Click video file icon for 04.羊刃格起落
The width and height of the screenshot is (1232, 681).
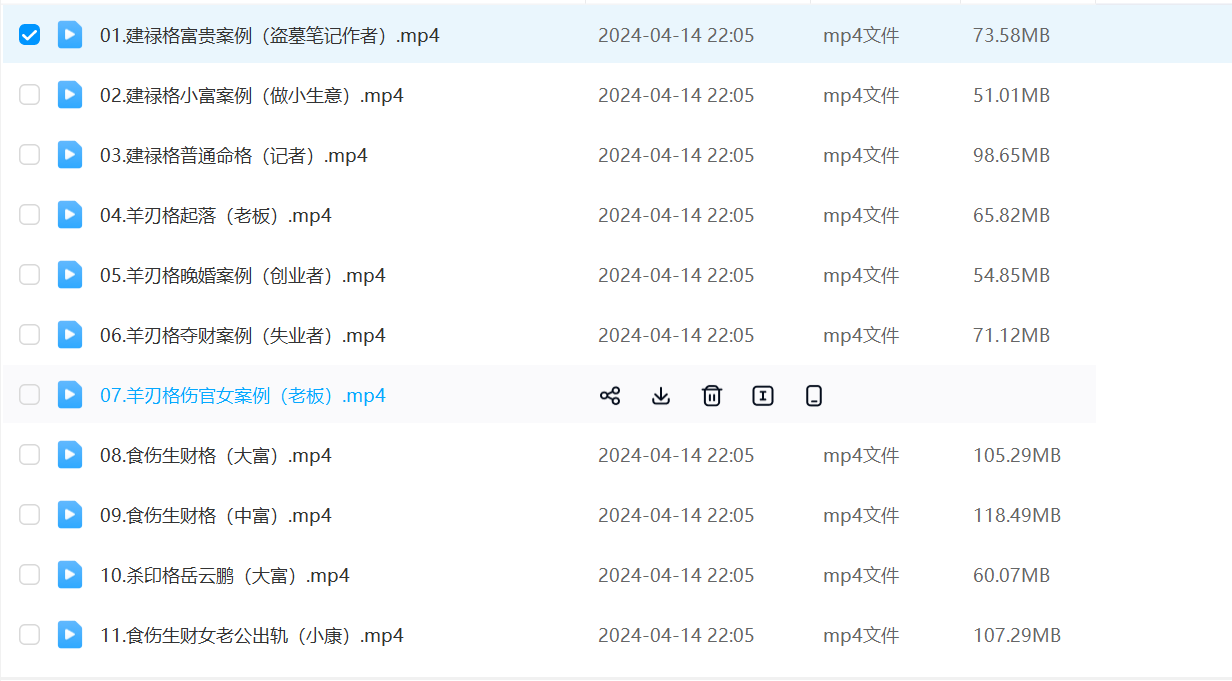point(70,215)
